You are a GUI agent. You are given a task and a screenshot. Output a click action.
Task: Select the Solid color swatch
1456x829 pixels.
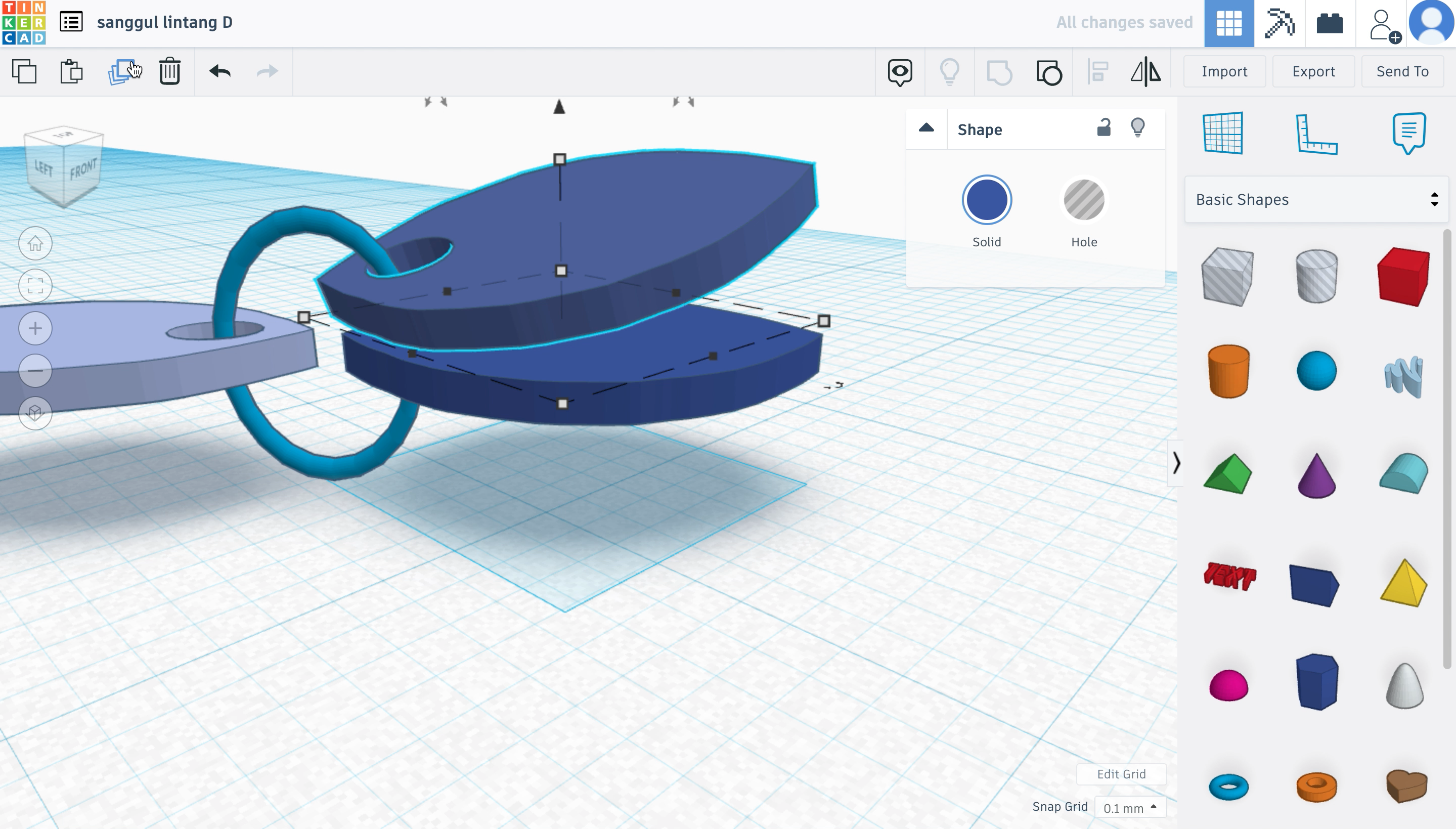[x=986, y=200]
